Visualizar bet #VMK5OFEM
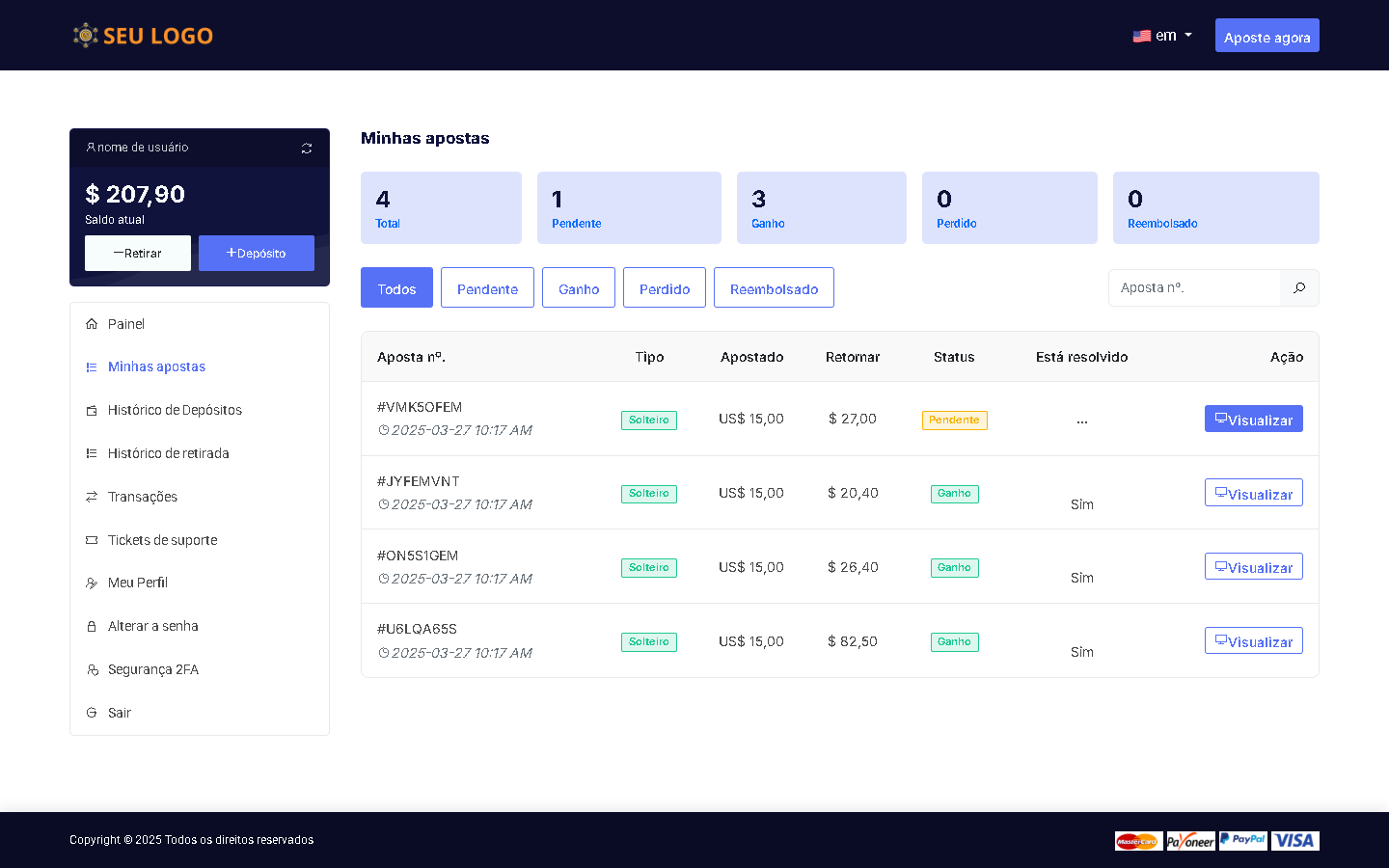 pos(1253,420)
